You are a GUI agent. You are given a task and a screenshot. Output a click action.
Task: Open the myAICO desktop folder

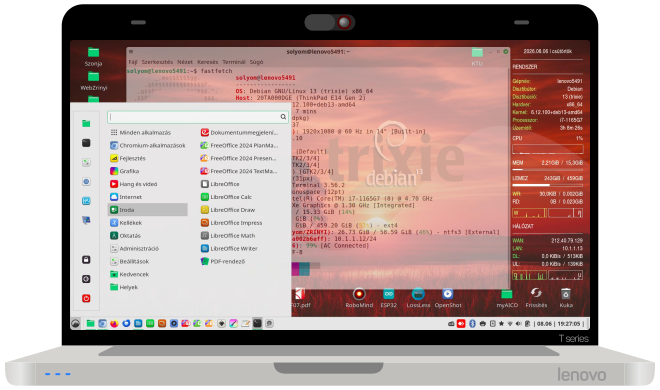tap(507, 298)
